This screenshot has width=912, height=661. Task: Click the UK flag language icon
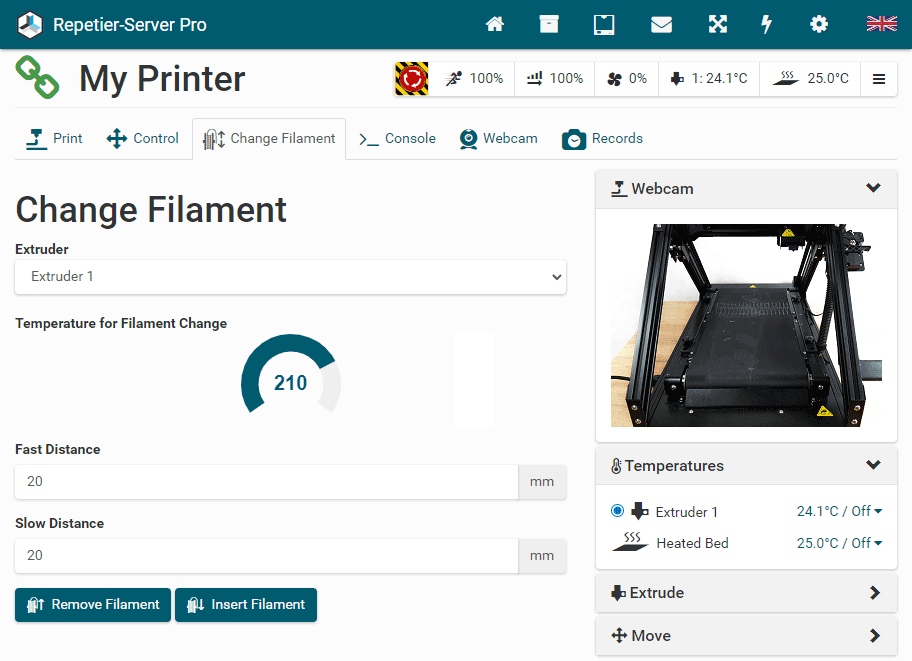(881, 24)
